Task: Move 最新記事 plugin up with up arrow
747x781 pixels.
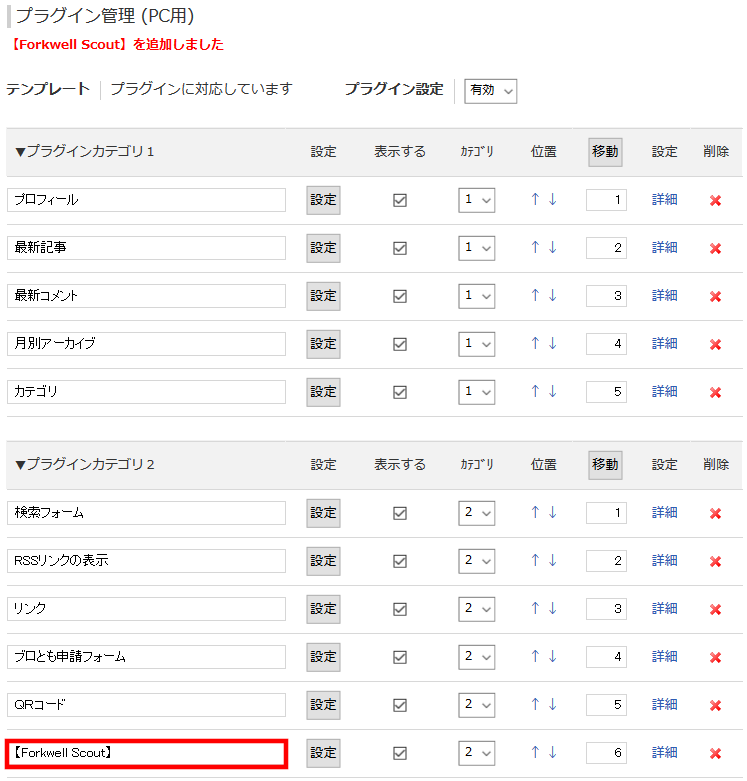Action: [x=535, y=247]
